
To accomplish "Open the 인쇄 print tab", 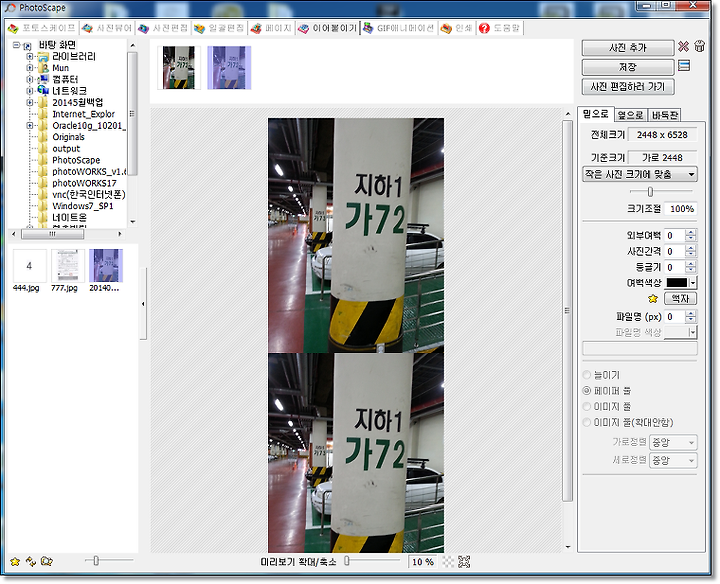I will tap(456, 28).
